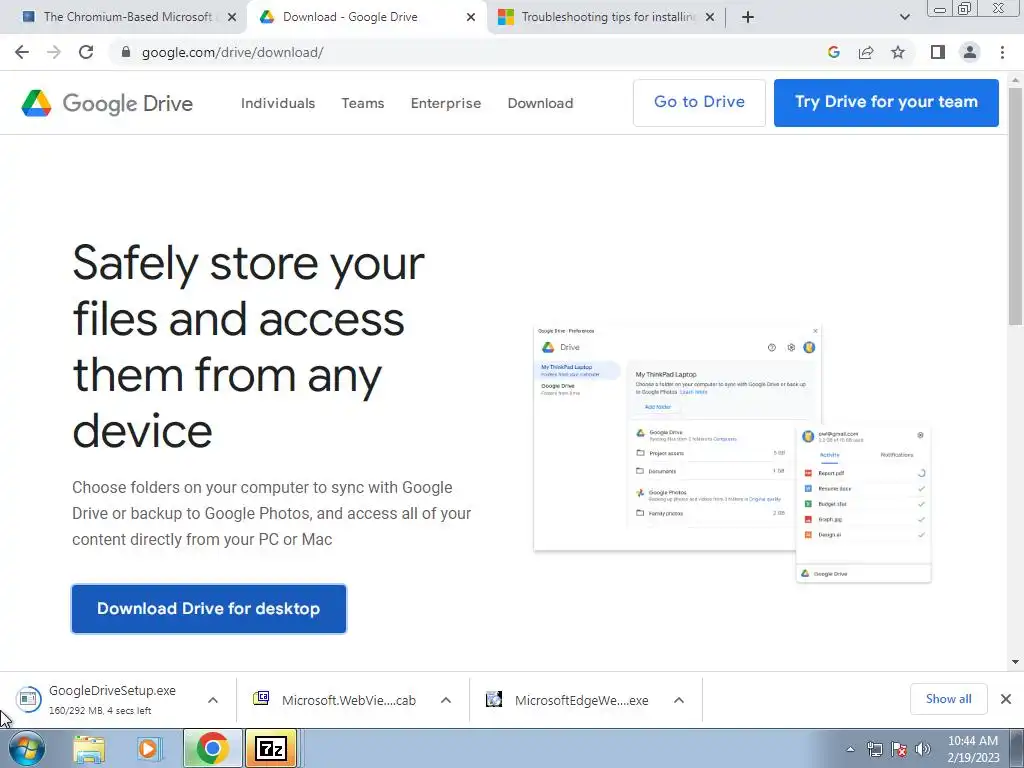This screenshot has width=1024, height=768.
Task: Open Chrome three-dot menu
Action: pos(1002,52)
